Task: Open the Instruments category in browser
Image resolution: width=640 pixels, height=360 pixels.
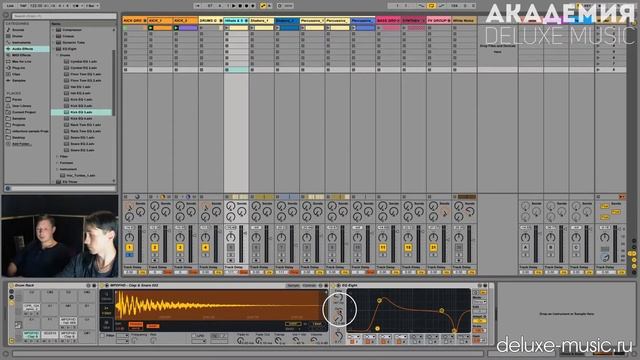Action: click(21, 42)
